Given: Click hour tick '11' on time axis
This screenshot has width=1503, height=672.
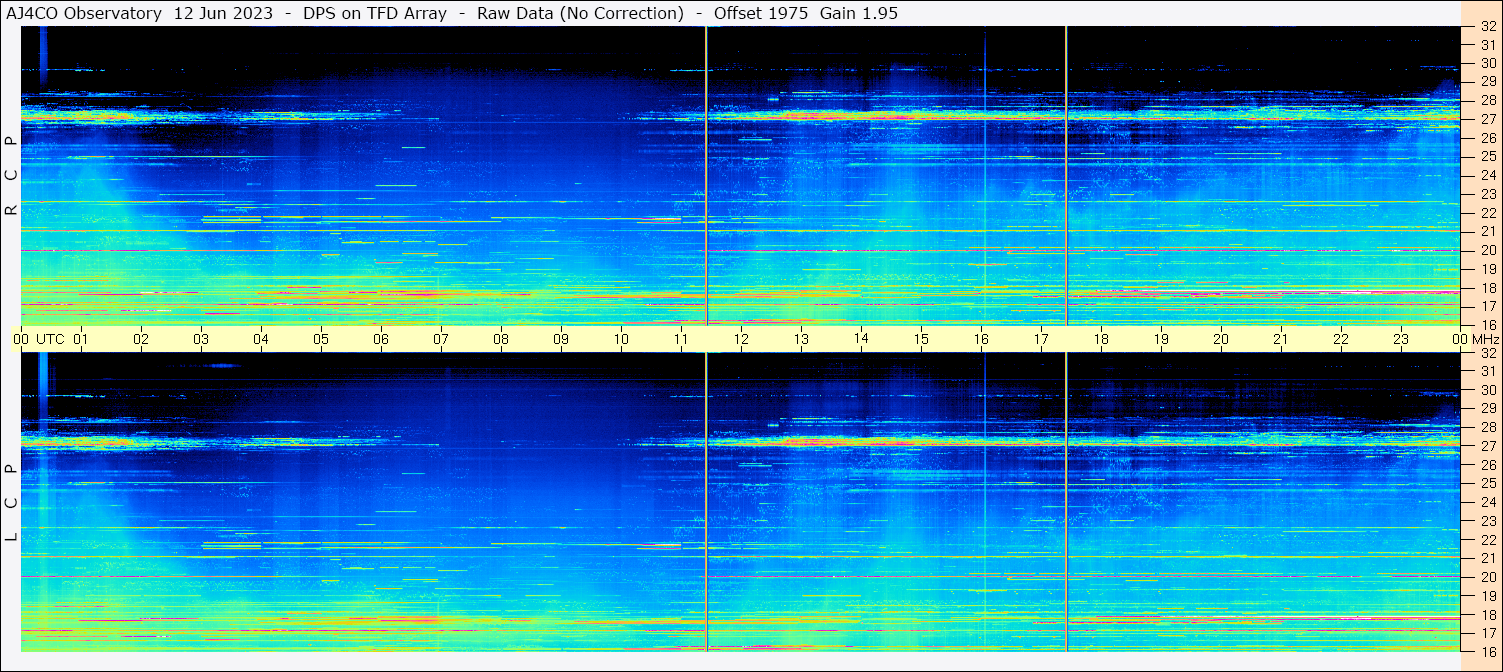Looking at the screenshot, I should pyautogui.click(x=681, y=339).
